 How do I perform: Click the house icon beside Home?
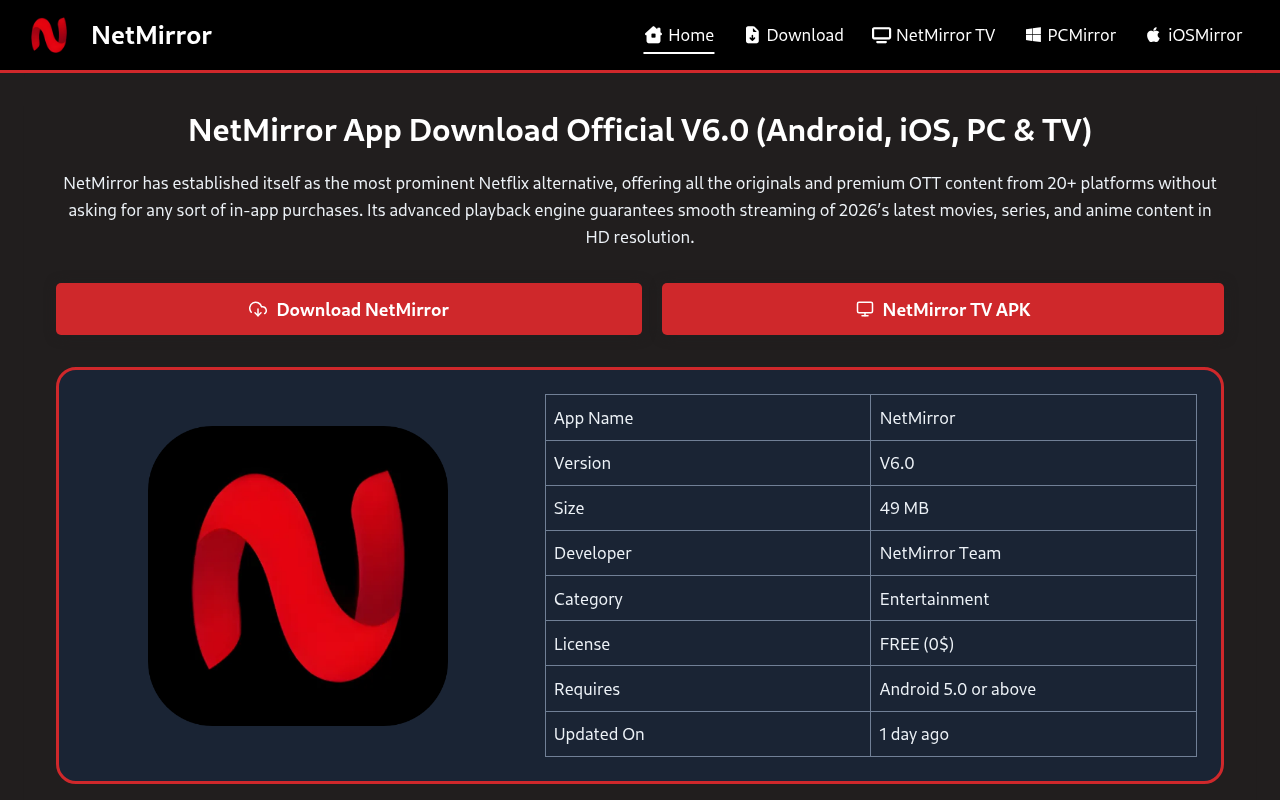pos(653,35)
